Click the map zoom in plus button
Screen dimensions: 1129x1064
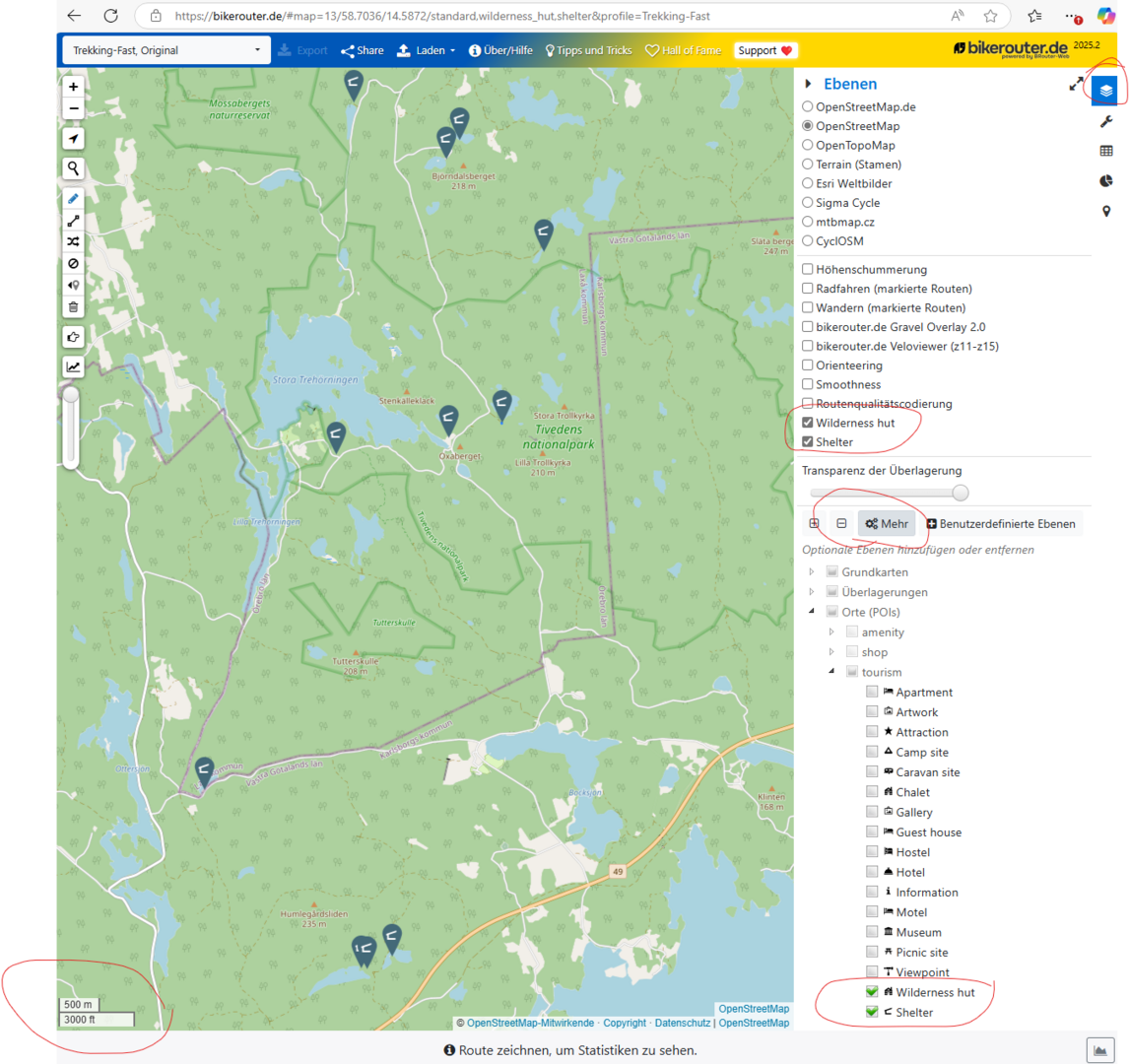pyautogui.click(x=74, y=87)
